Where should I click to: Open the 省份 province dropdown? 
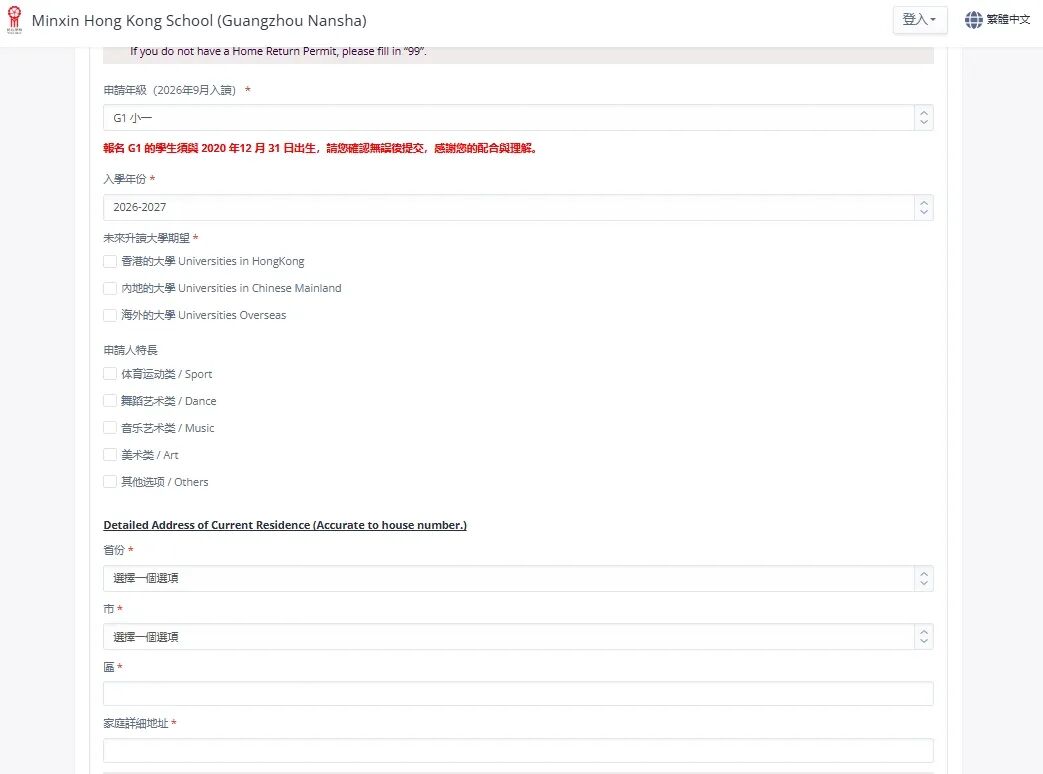click(x=517, y=578)
